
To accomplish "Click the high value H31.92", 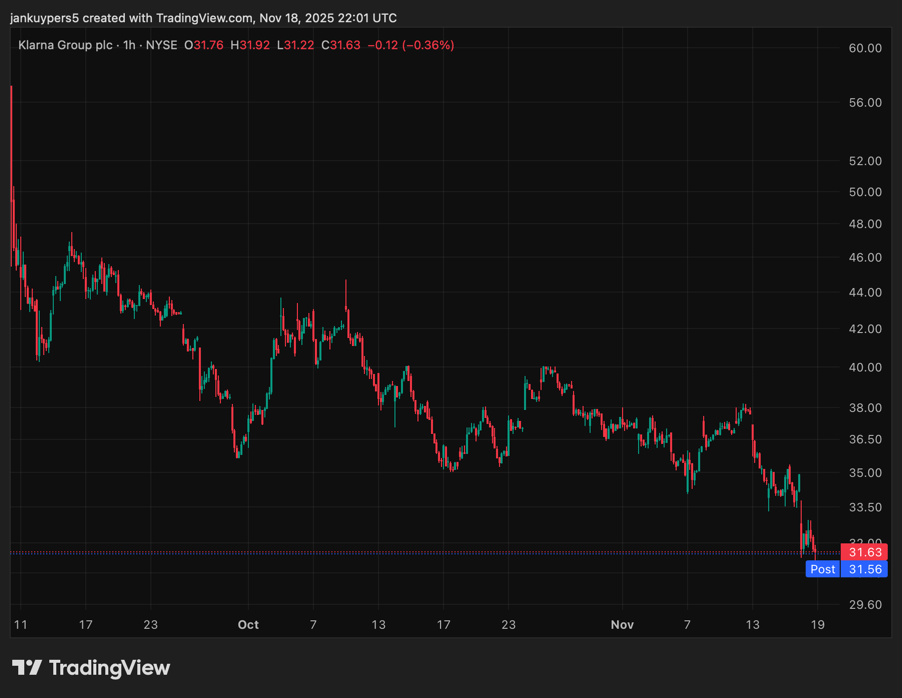I will click(250, 45).
